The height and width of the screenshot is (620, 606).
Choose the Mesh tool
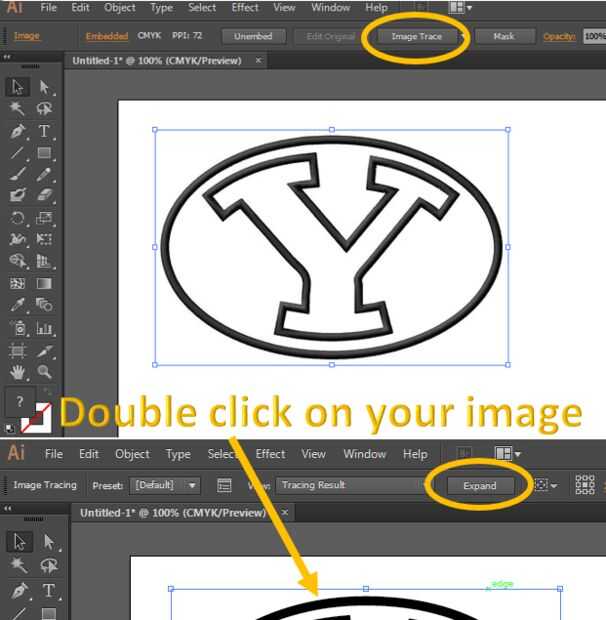coord(17,283)
